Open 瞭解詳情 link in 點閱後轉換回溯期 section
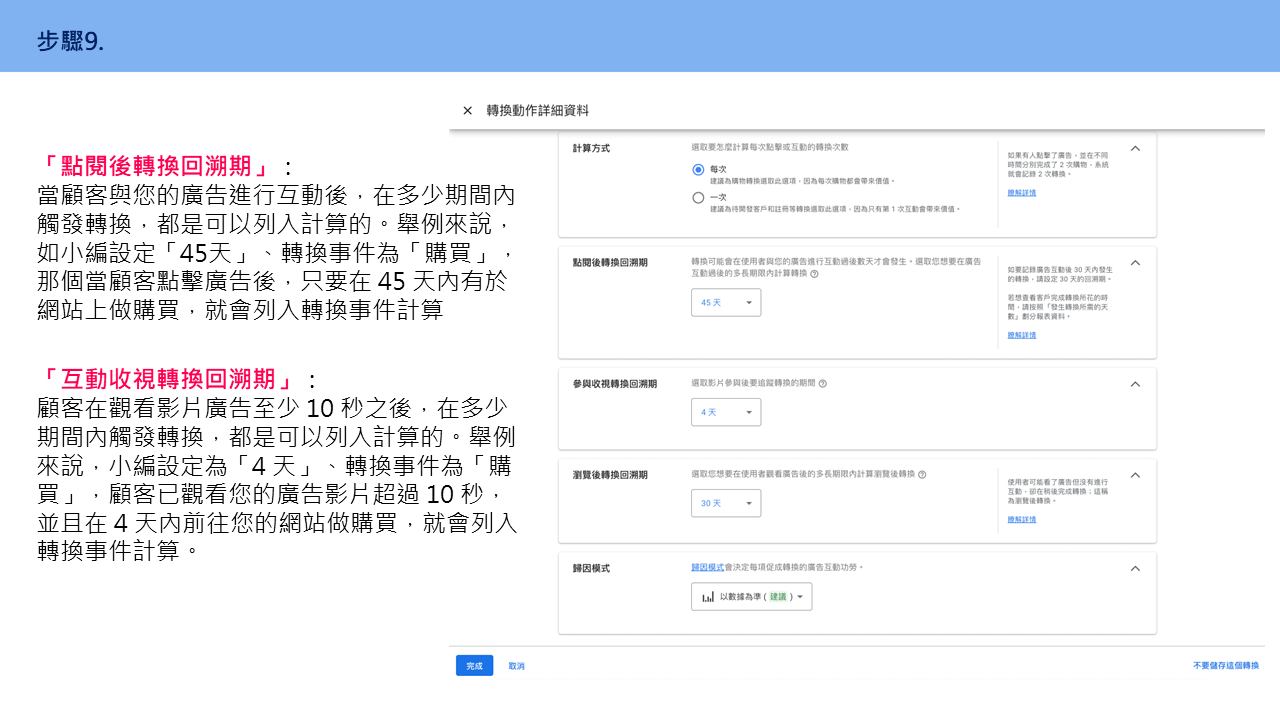 [1022, 335]
